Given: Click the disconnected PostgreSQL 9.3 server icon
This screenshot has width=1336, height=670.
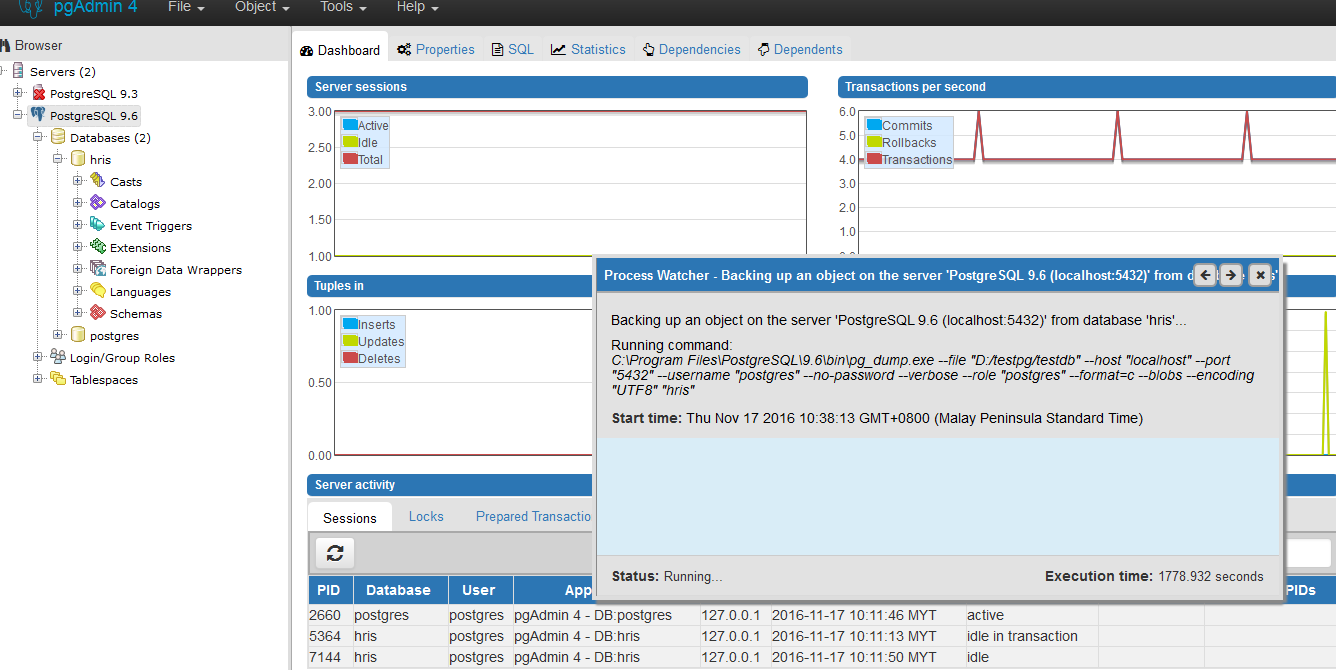Looking at the screenshot, I should tap(38, 93).
